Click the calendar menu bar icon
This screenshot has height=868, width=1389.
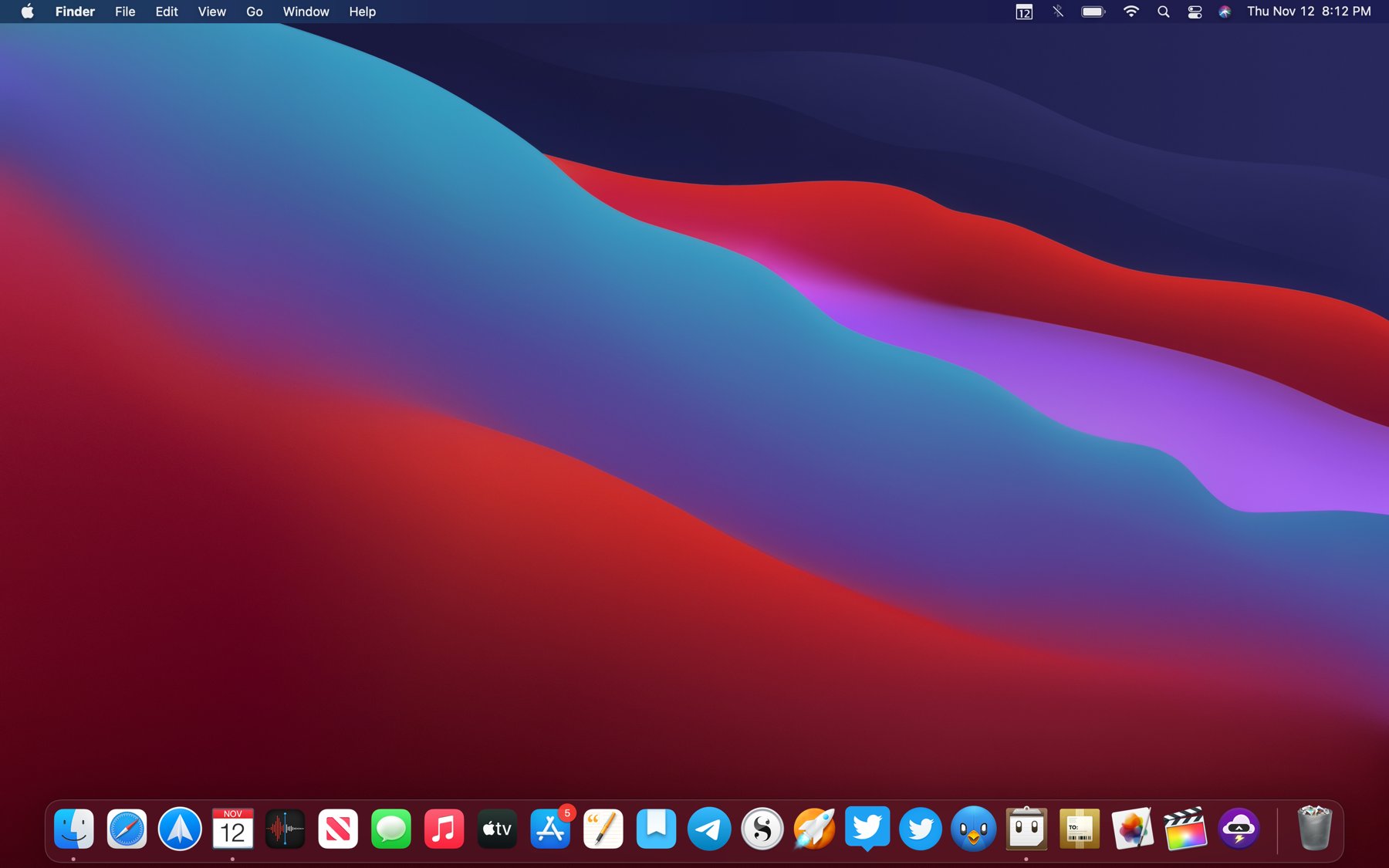pos(1024,12)
